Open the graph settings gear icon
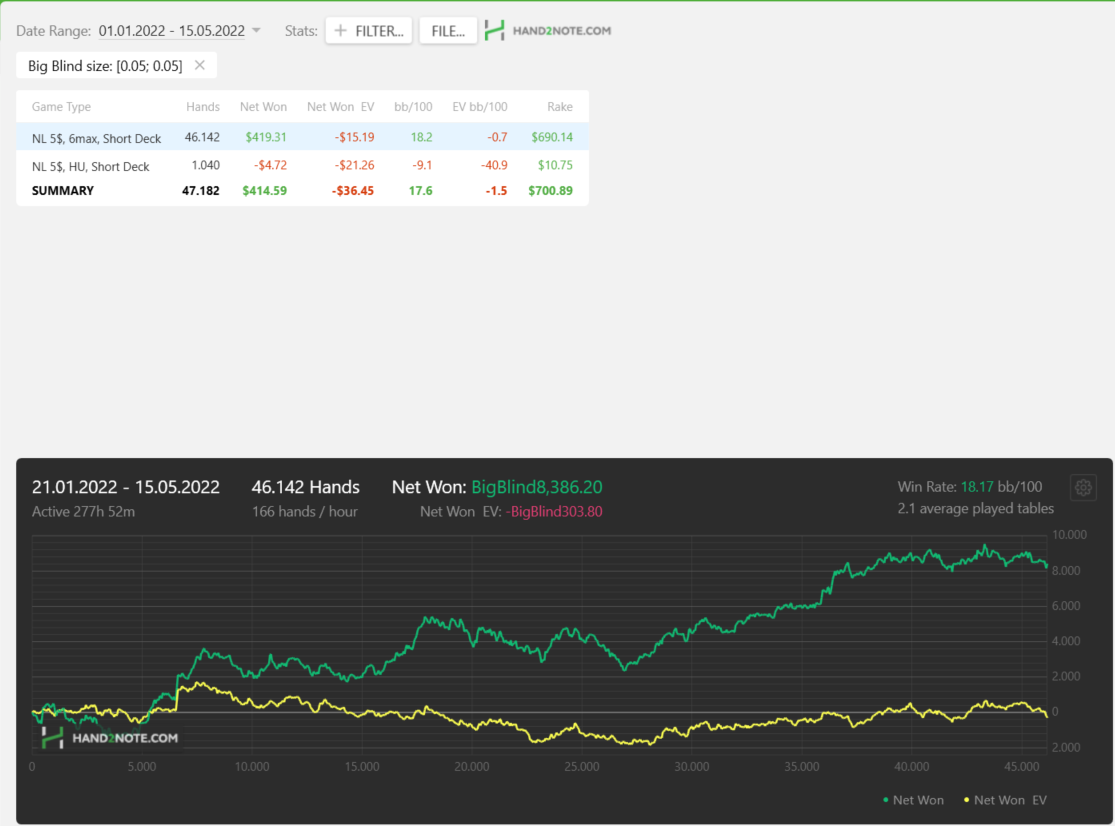This screenshot has height=826, width=1115. [x=1083, y=488]
